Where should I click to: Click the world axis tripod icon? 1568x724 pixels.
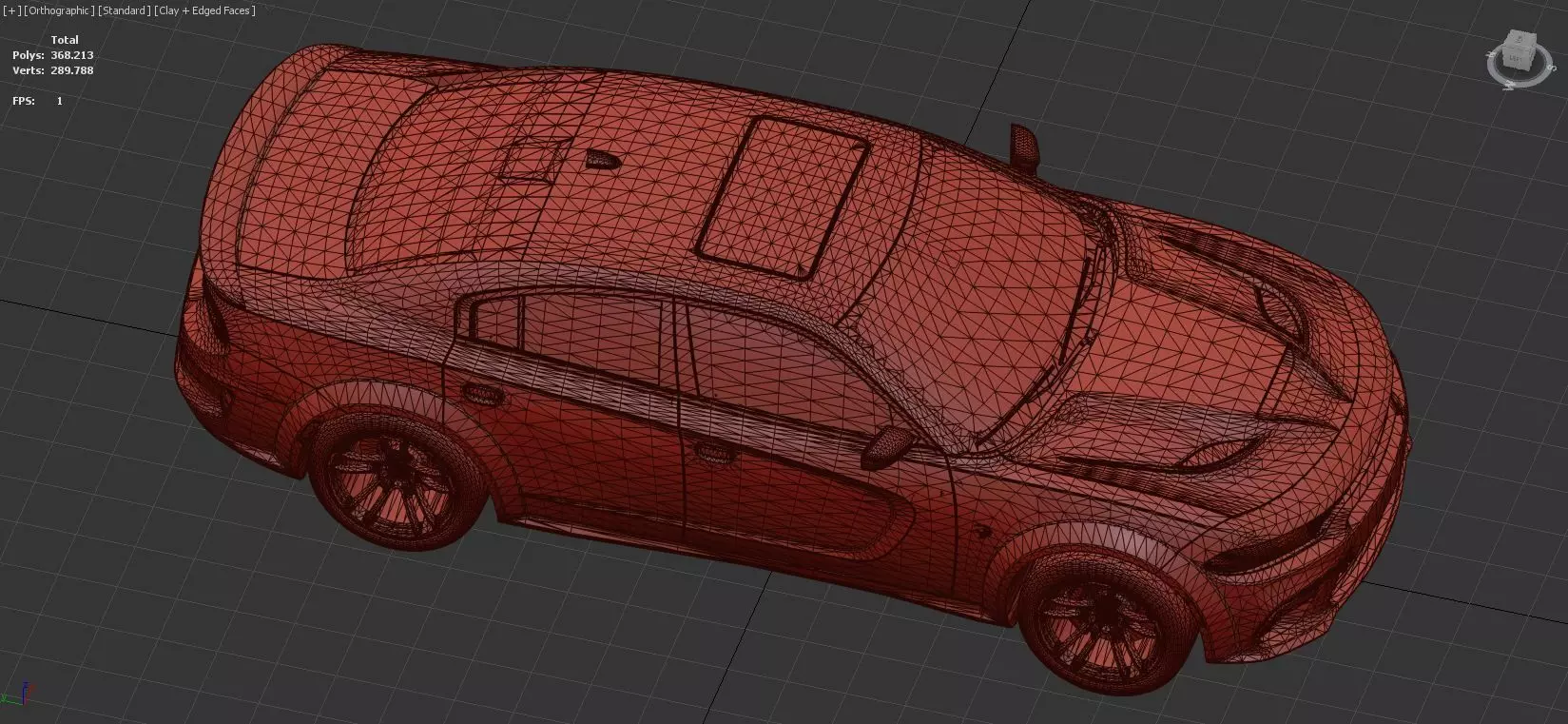pos(17,694)
